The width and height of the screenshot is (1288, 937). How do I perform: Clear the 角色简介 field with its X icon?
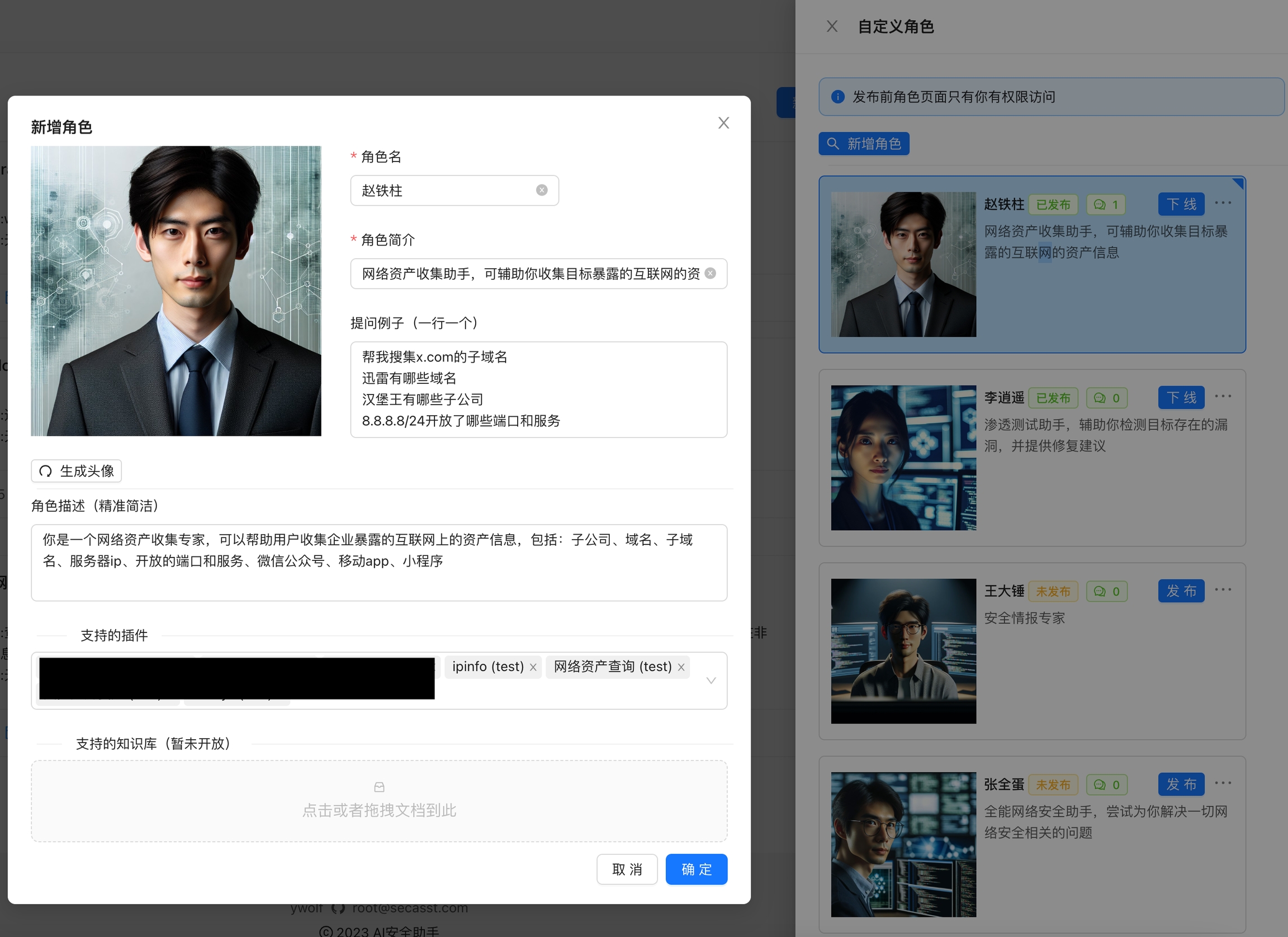tap(710, 274)
